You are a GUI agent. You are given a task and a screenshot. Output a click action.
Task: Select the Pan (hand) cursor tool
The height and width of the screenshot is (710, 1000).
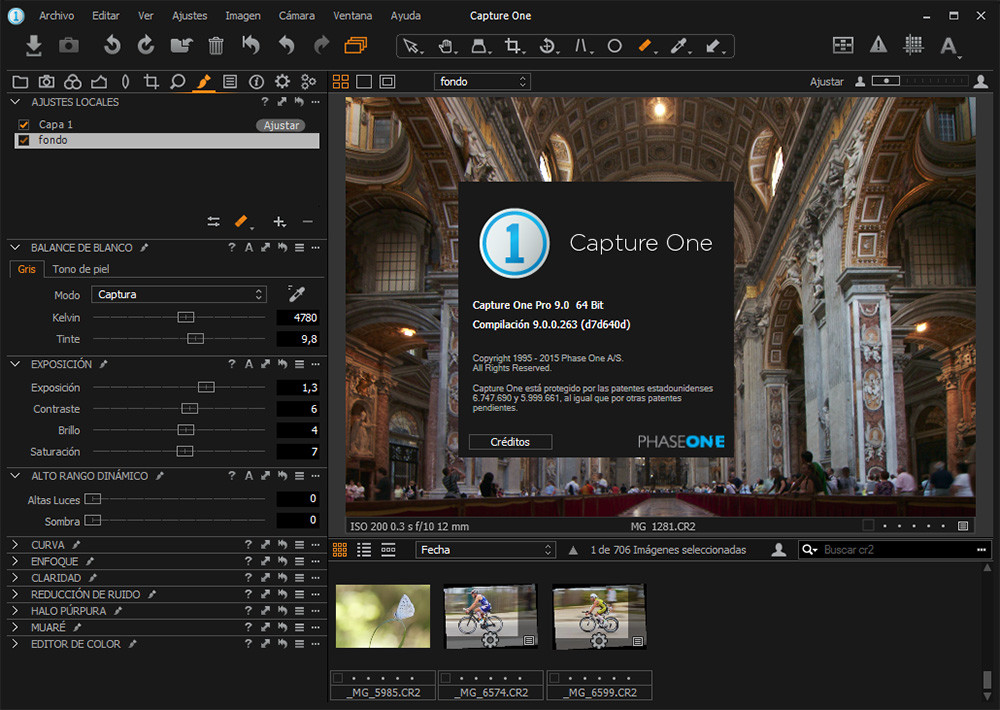[444, 46]
